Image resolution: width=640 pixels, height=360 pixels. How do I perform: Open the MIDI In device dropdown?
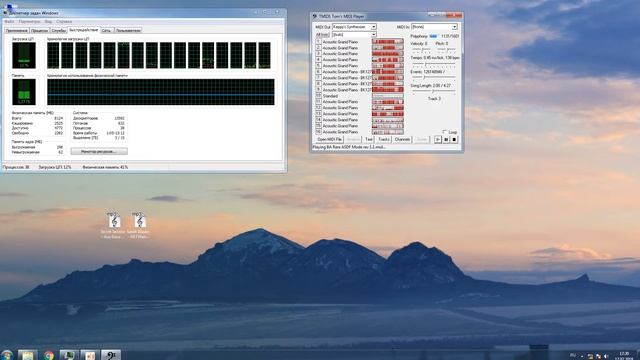click(x=434, y=27)
